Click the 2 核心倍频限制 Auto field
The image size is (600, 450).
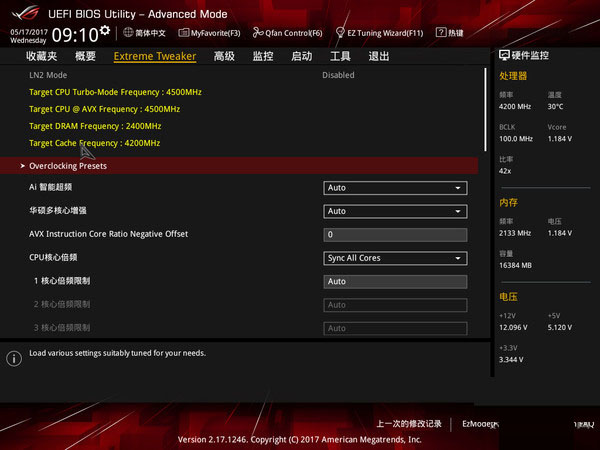pos(395,305)
